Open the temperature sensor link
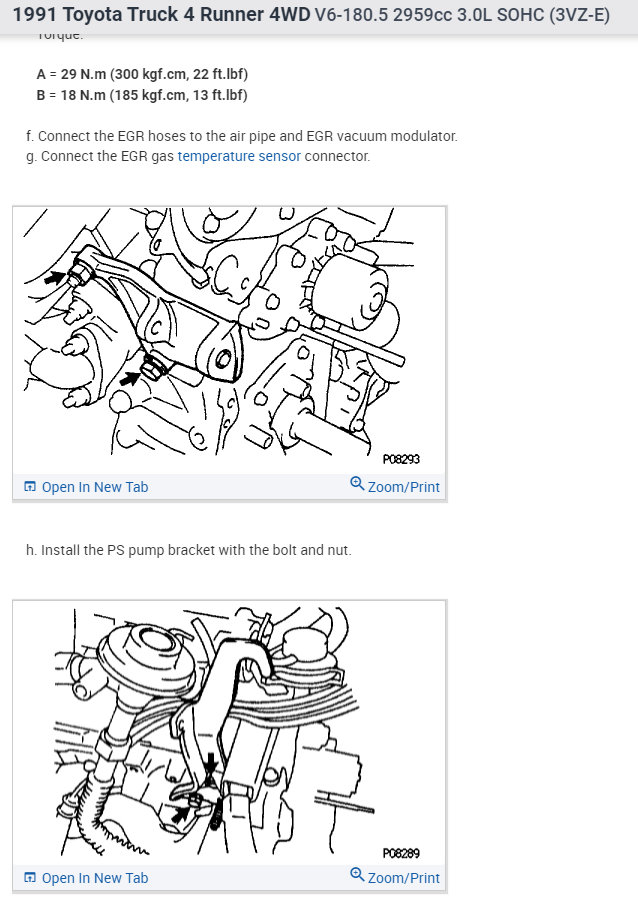 (239, 156)
